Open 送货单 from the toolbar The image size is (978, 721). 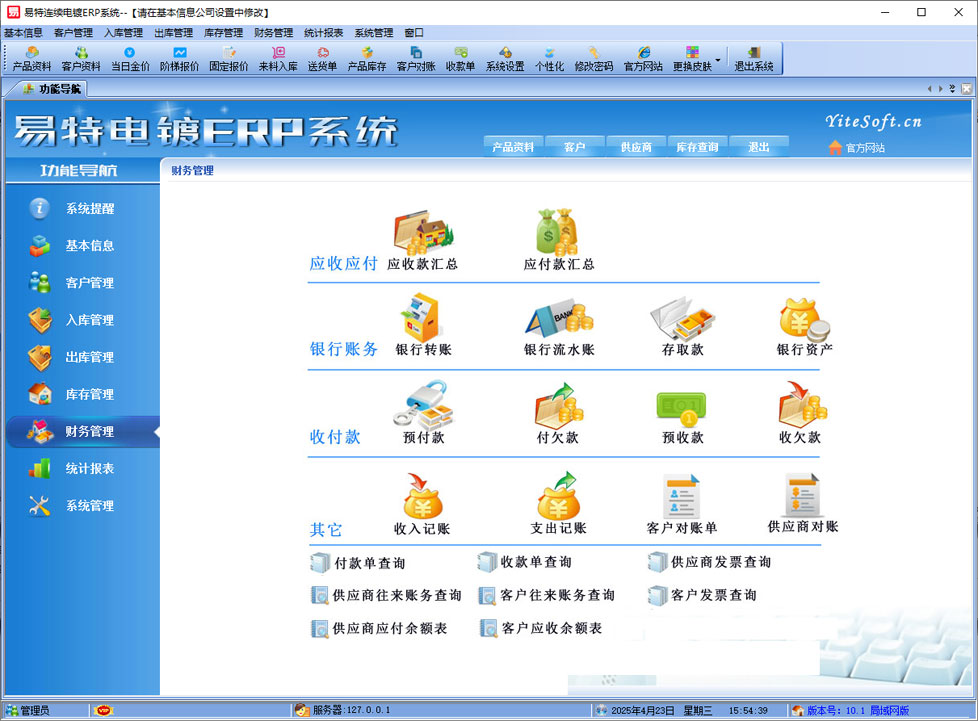tap(322, 59)
